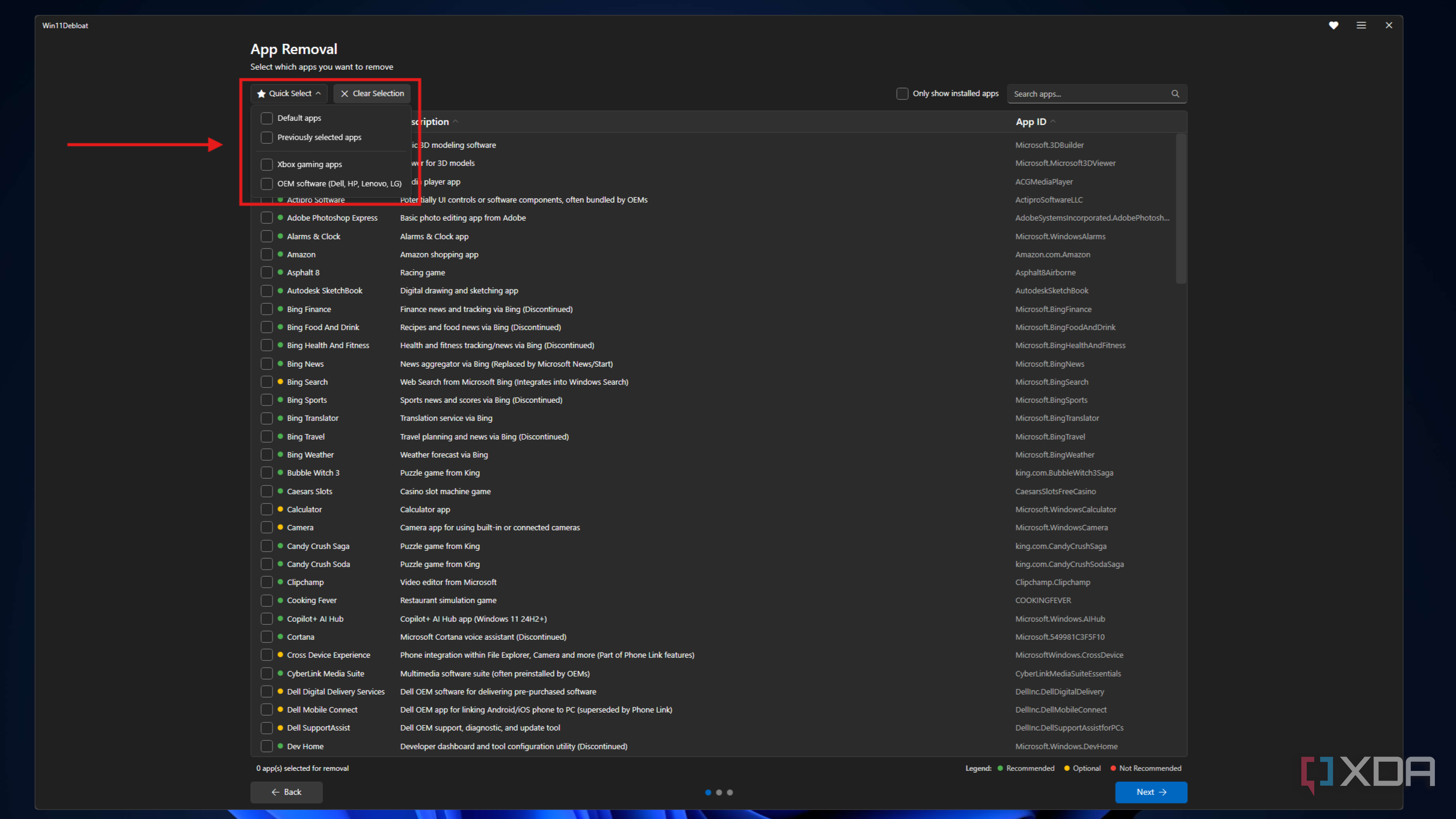The height and width of the screenshot is (819, 1456).
Task: Click the App ID column header
Action: [x=1031, y=121]
